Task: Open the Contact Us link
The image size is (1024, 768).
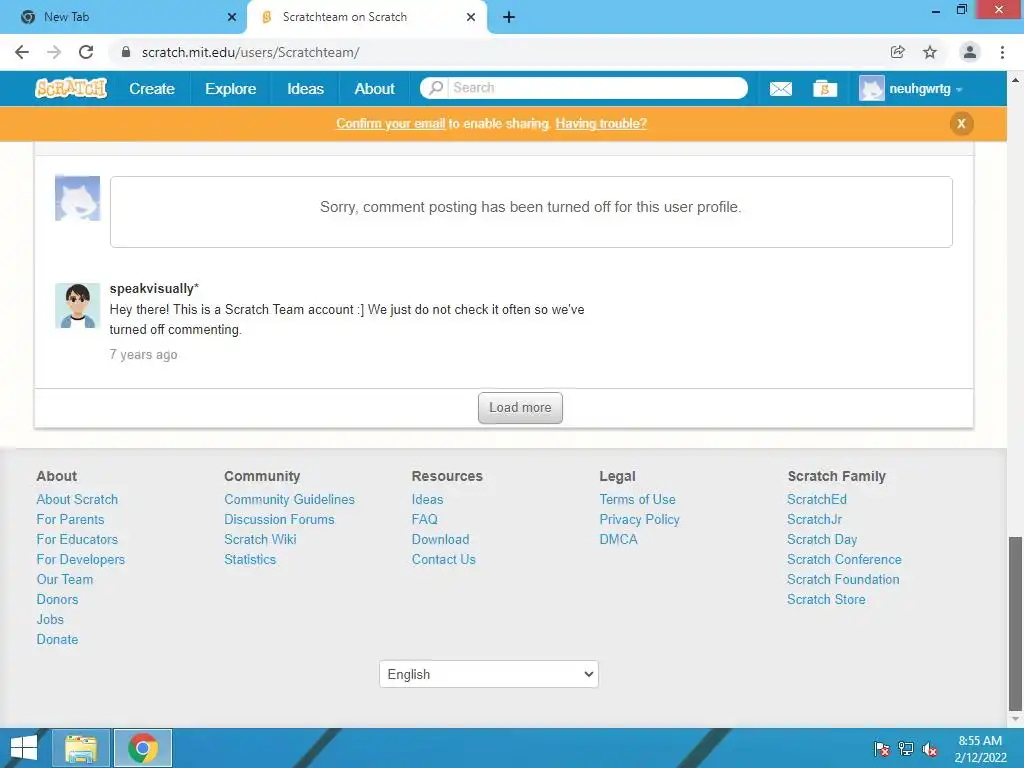Action: [x=443, y=560]
